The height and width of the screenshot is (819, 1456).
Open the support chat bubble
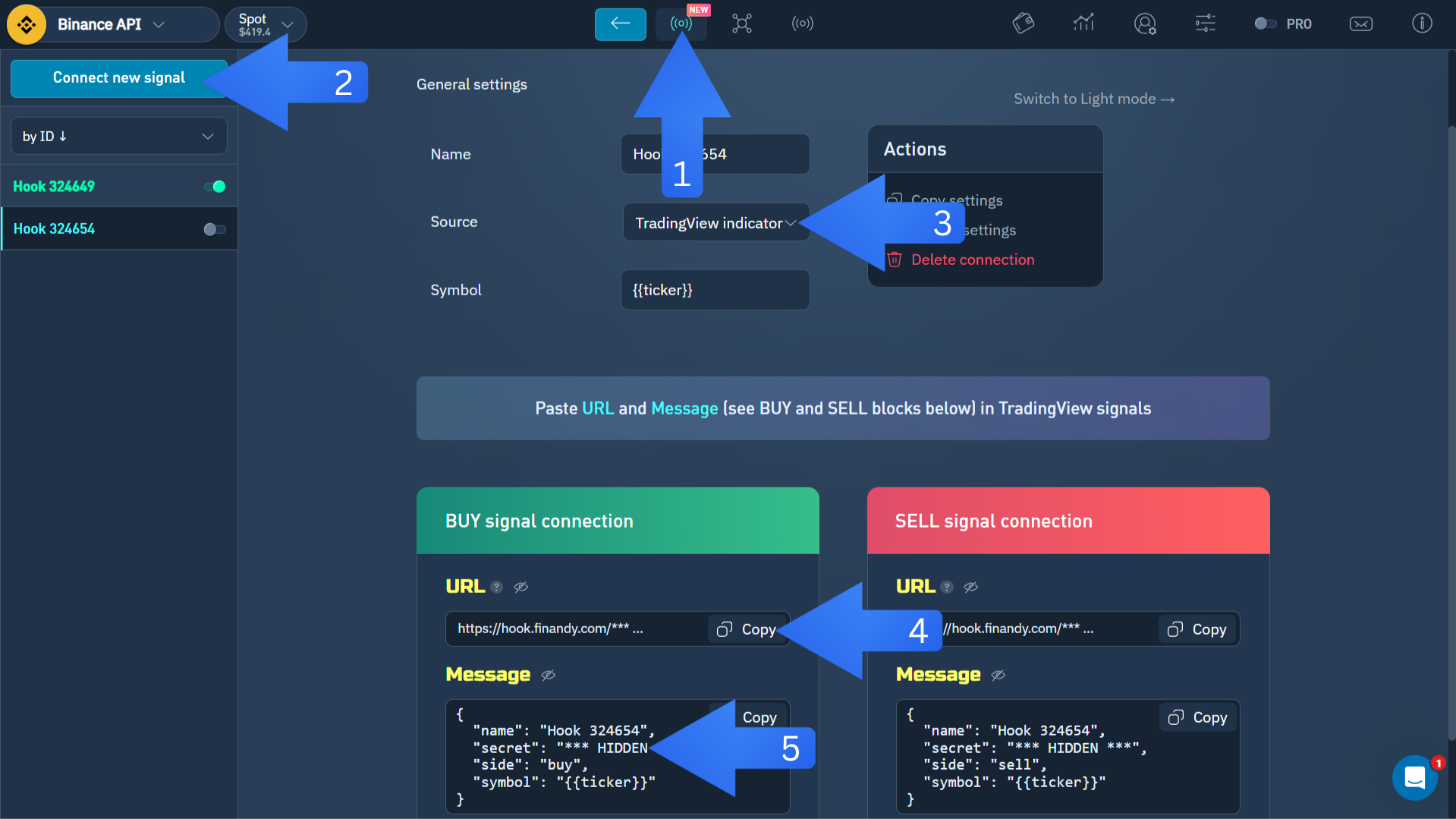[x=1415, y=777]
